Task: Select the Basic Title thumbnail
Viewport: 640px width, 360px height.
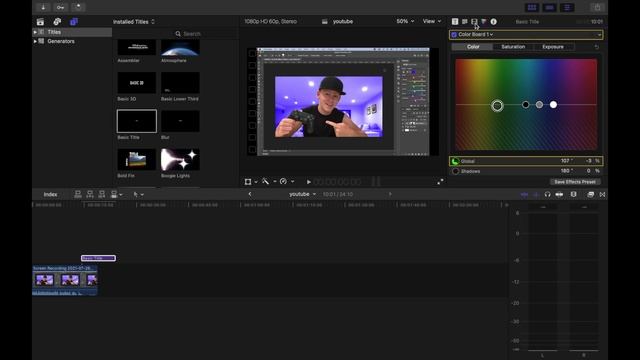Action: point(137,121)
